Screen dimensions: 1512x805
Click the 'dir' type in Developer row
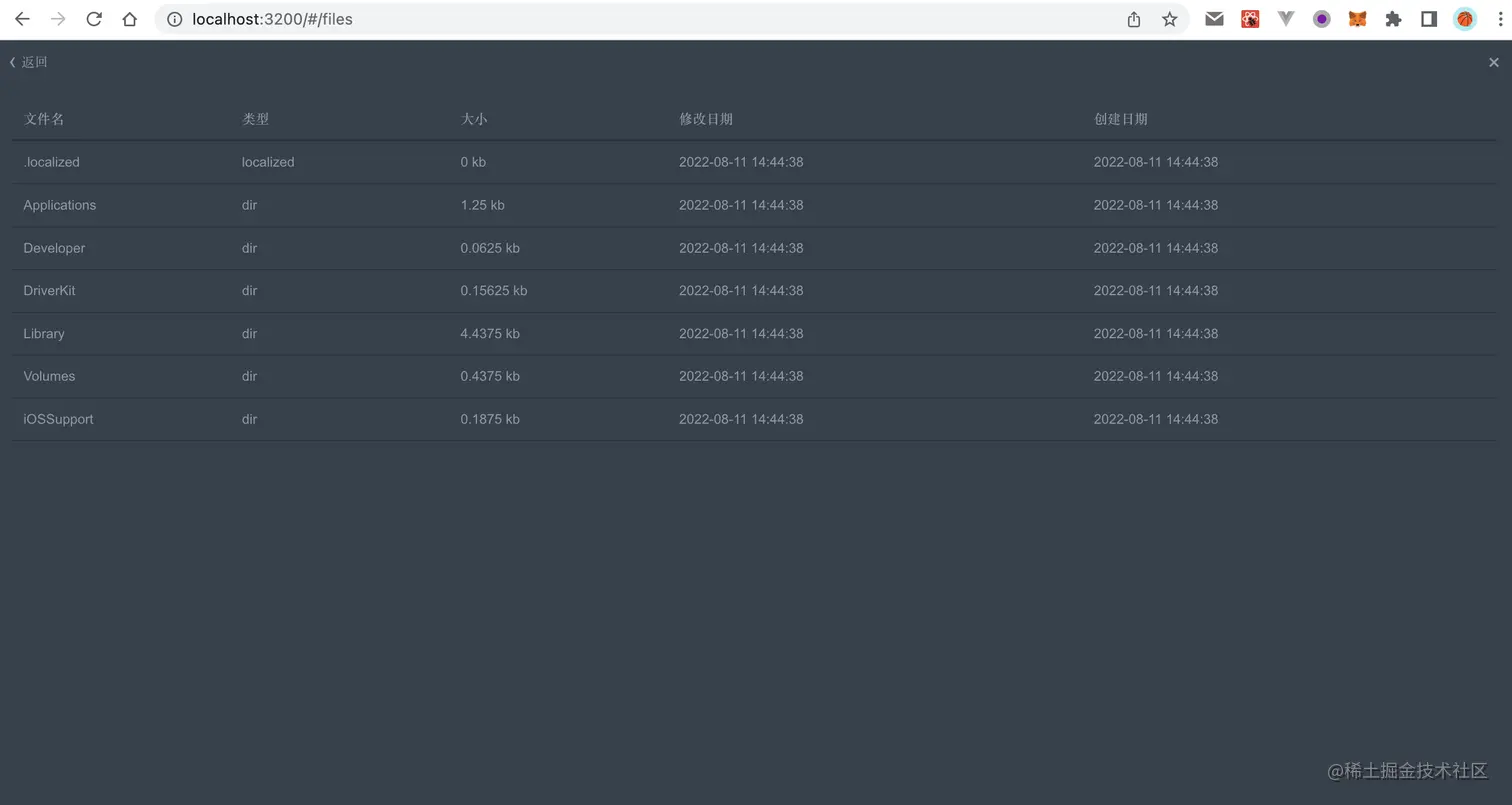[x=249, y=248]
